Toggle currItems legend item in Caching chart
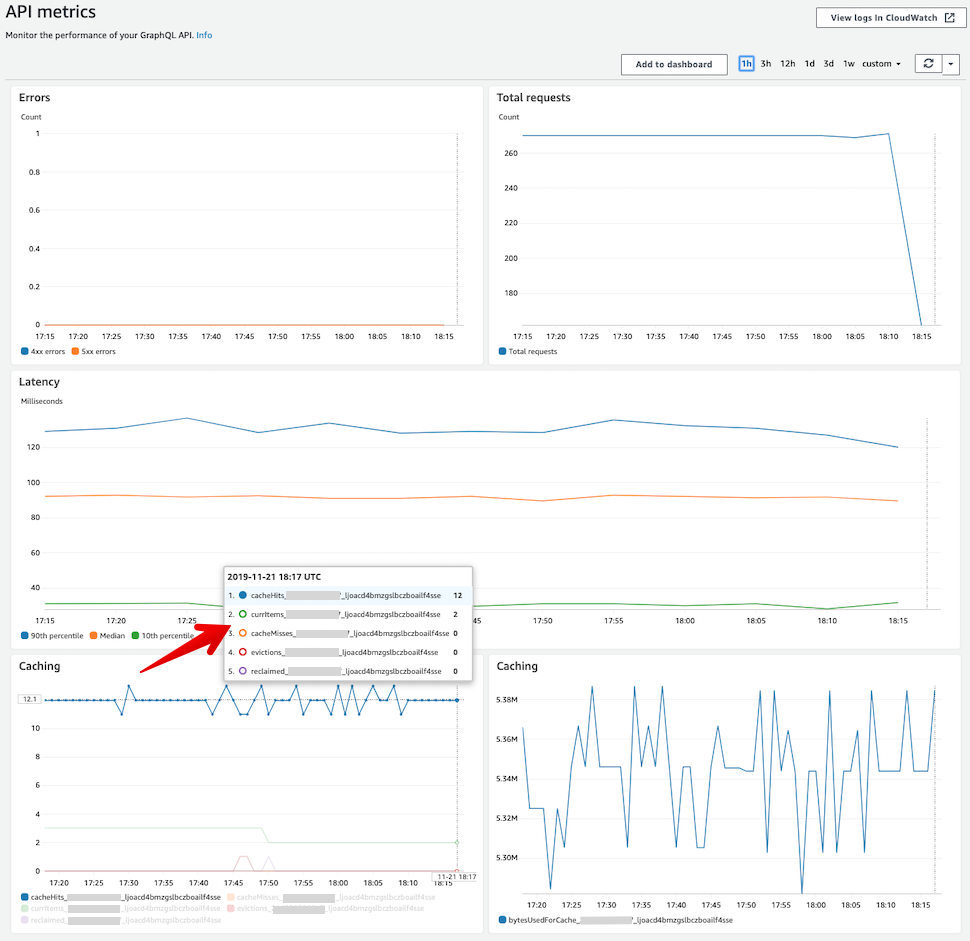The width and height of the screenshot is (970, 941). (x=121, y=908)
